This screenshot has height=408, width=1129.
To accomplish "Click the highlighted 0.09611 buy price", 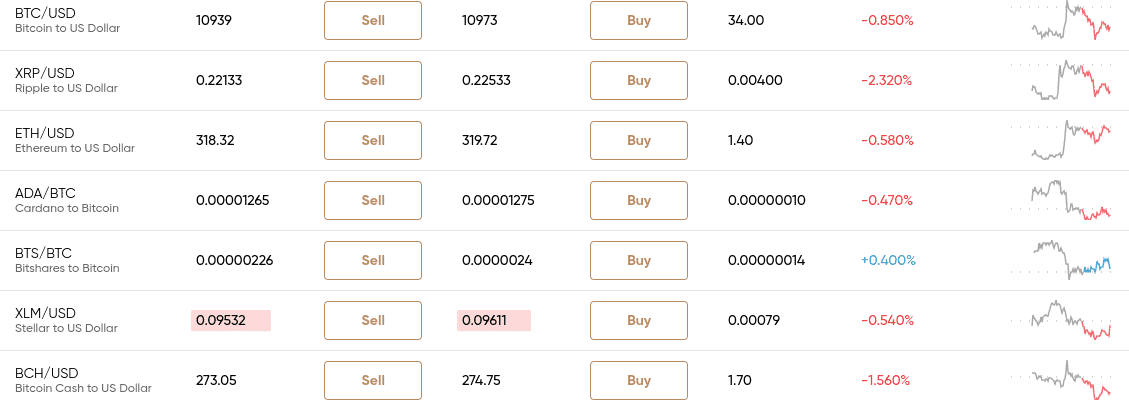I will (494, 320).
